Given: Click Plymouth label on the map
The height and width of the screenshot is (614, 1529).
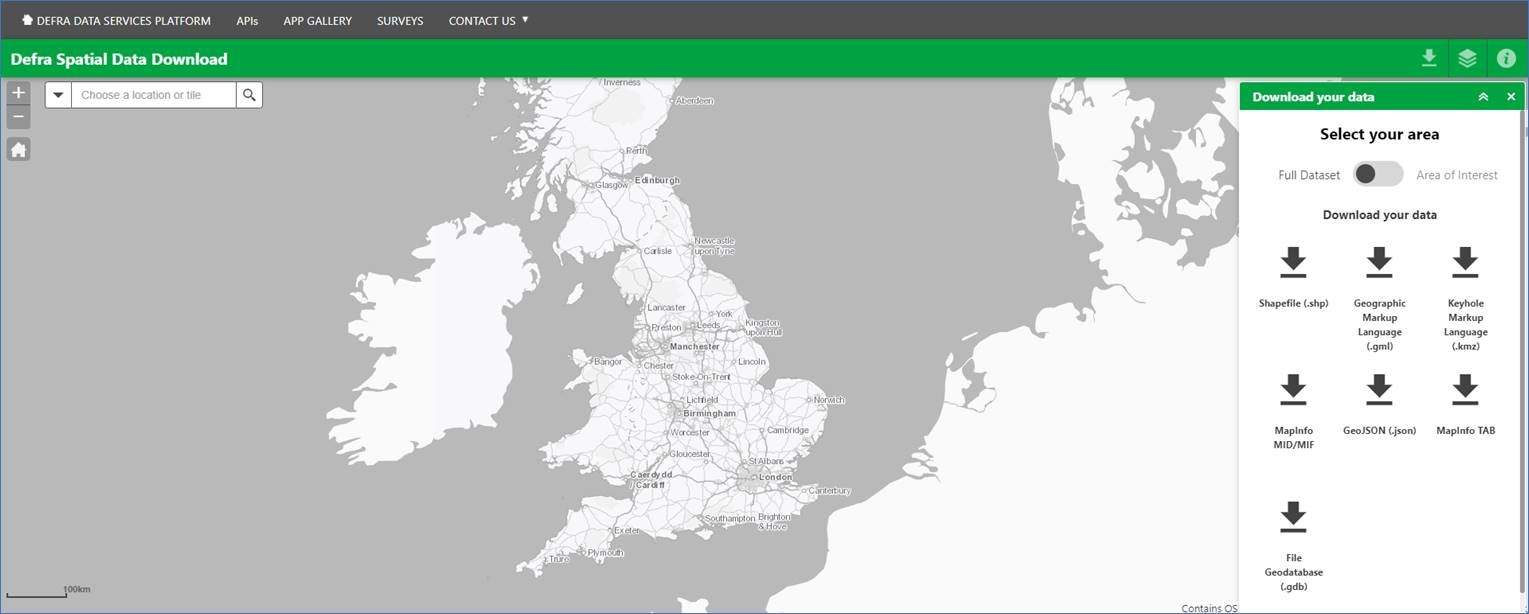Looking at the screenshot, I should (605, 552).
